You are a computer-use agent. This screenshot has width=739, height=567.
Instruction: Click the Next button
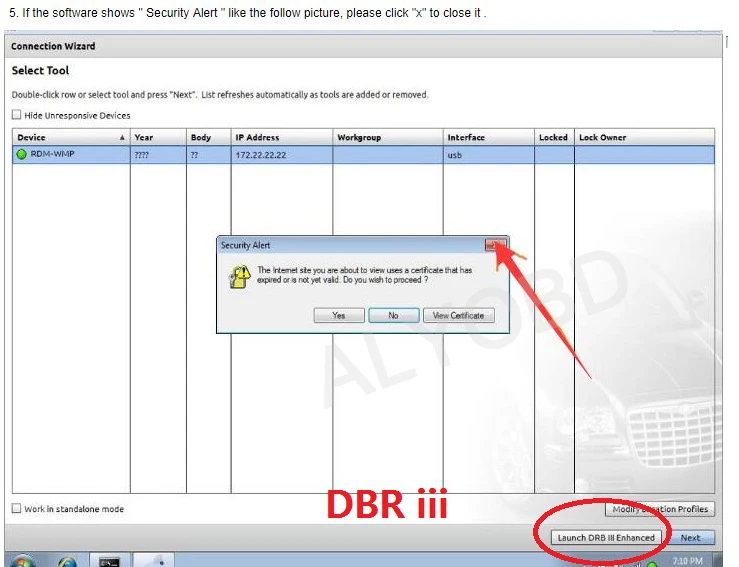[690, 537]
